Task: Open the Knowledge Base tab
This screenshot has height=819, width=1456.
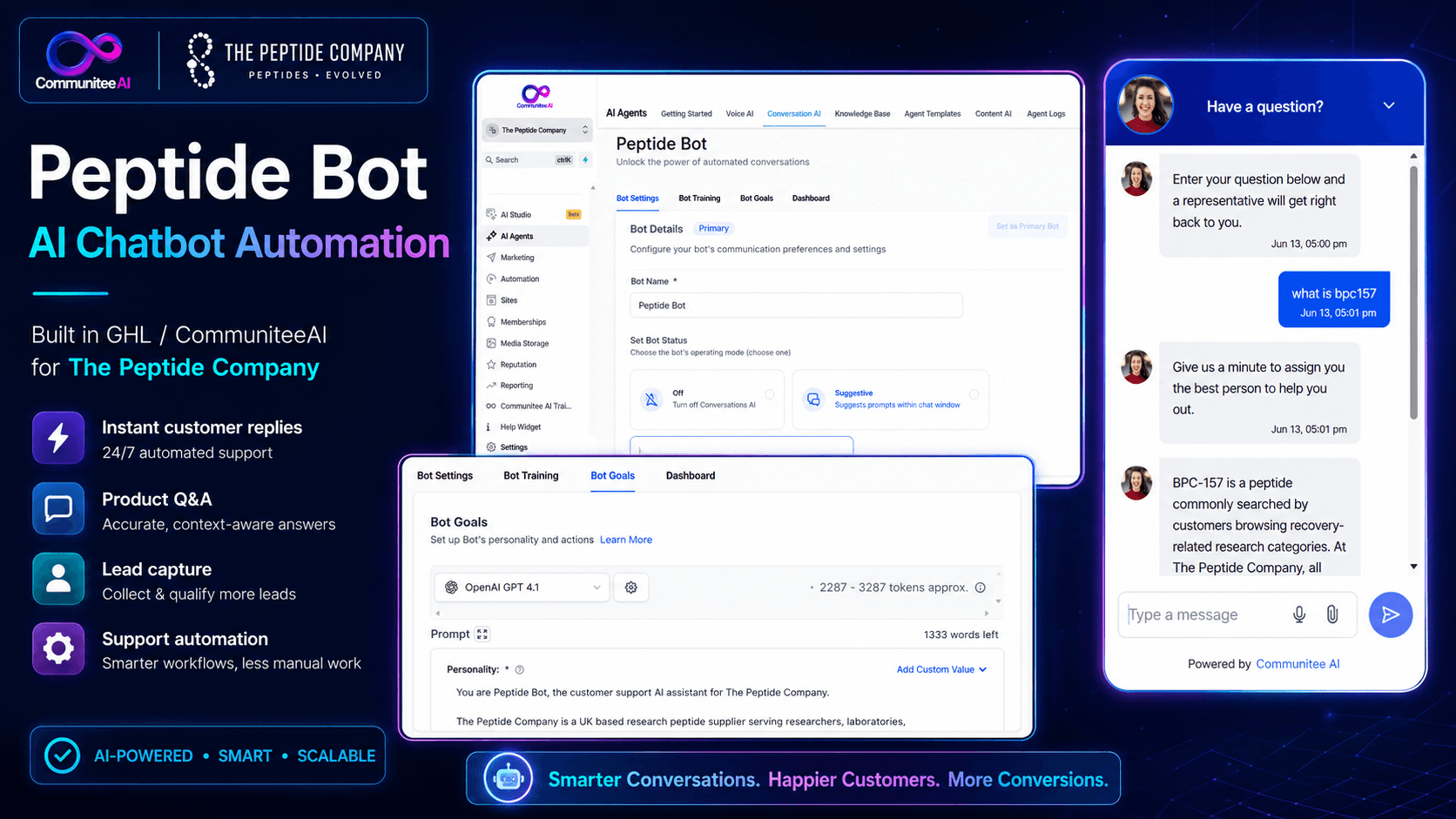Action: [862, 114]
